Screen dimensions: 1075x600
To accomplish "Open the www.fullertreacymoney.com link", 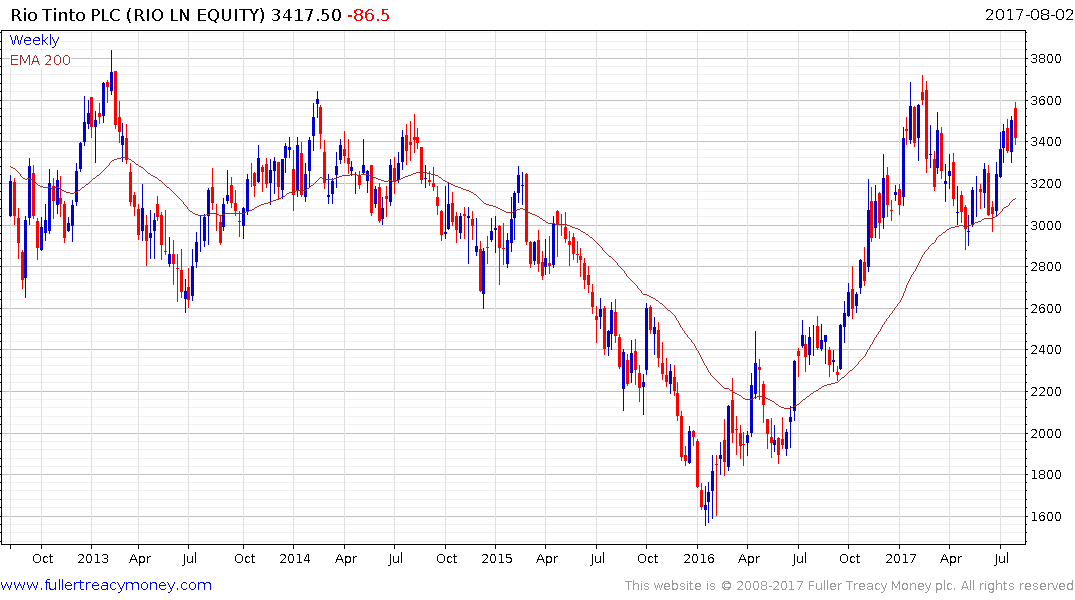I will point(106,585).
